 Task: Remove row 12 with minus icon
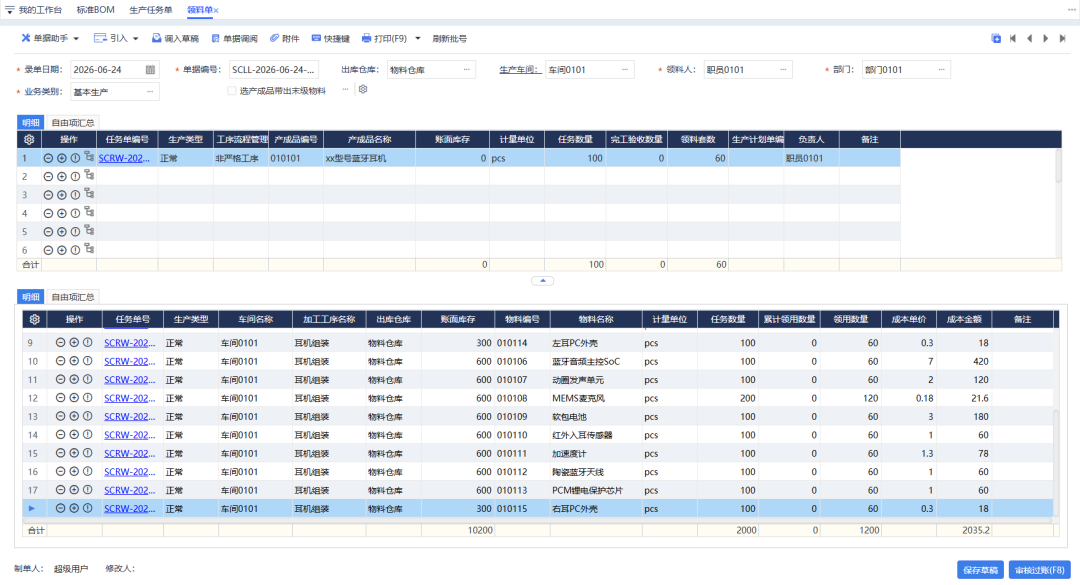pyautogui.click(x=61, y=398)
